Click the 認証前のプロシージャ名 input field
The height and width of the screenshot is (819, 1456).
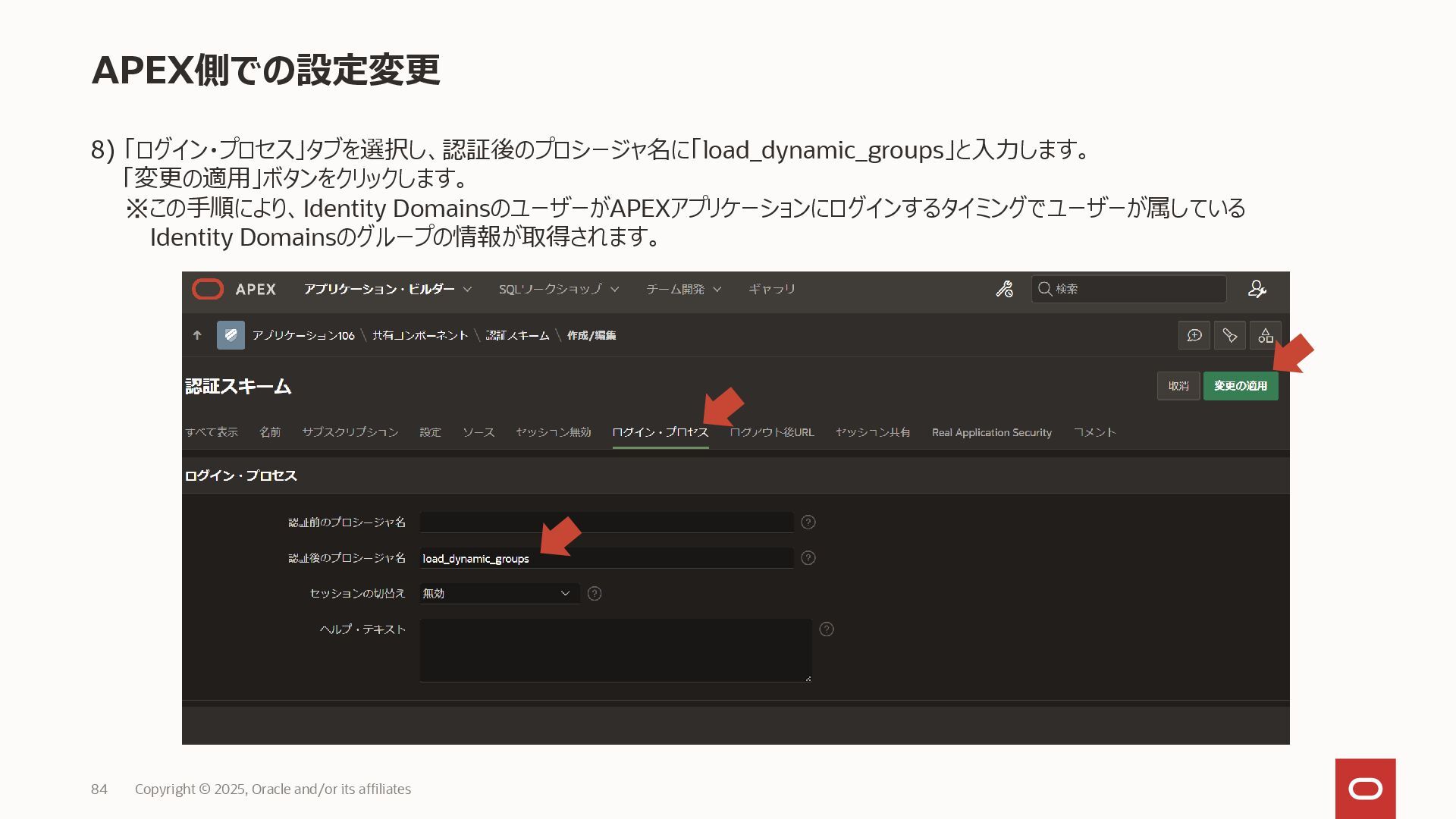(x=607, y=522)
